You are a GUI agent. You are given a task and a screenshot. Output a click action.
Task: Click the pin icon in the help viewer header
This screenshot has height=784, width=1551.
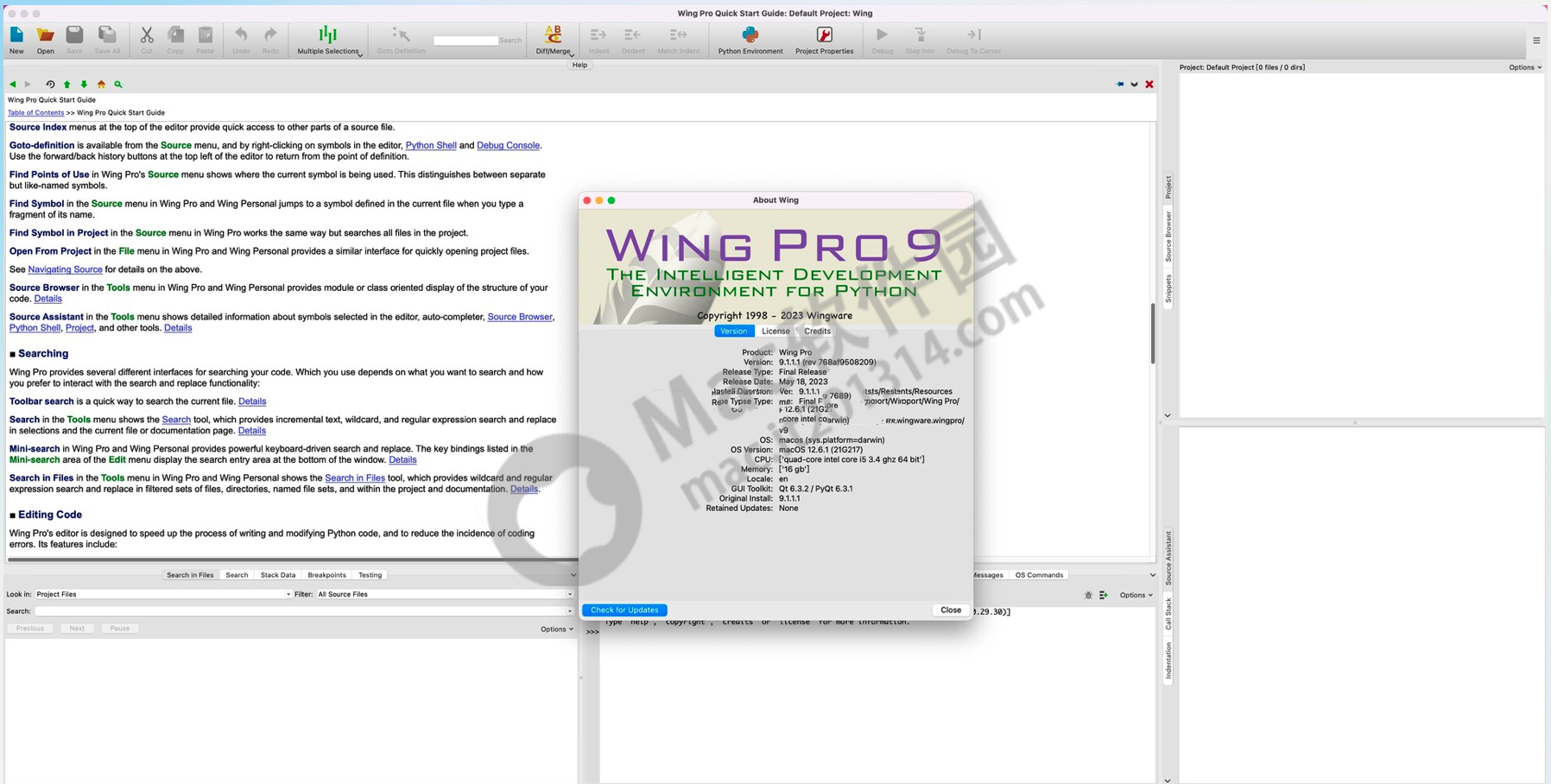click(x=1120, y=85)
